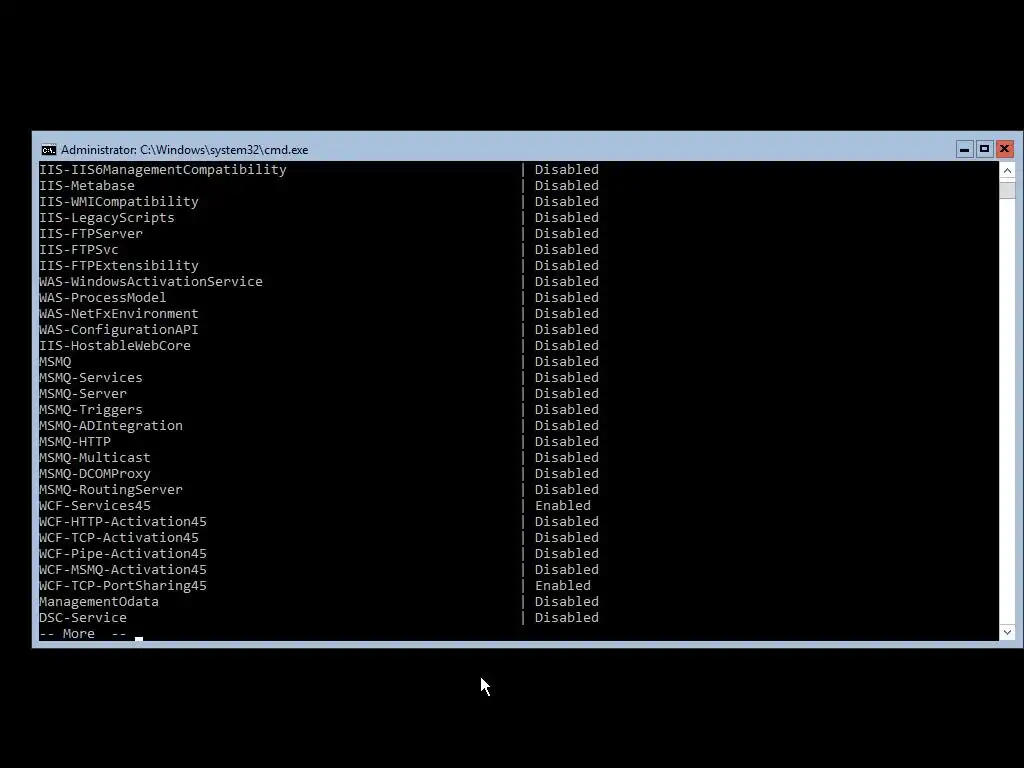Screen dimensions: 1024x768
Task: Click 'MSMQ-ADIntegration' feature name
Action: pyautogui.click(x=111, y=426)
